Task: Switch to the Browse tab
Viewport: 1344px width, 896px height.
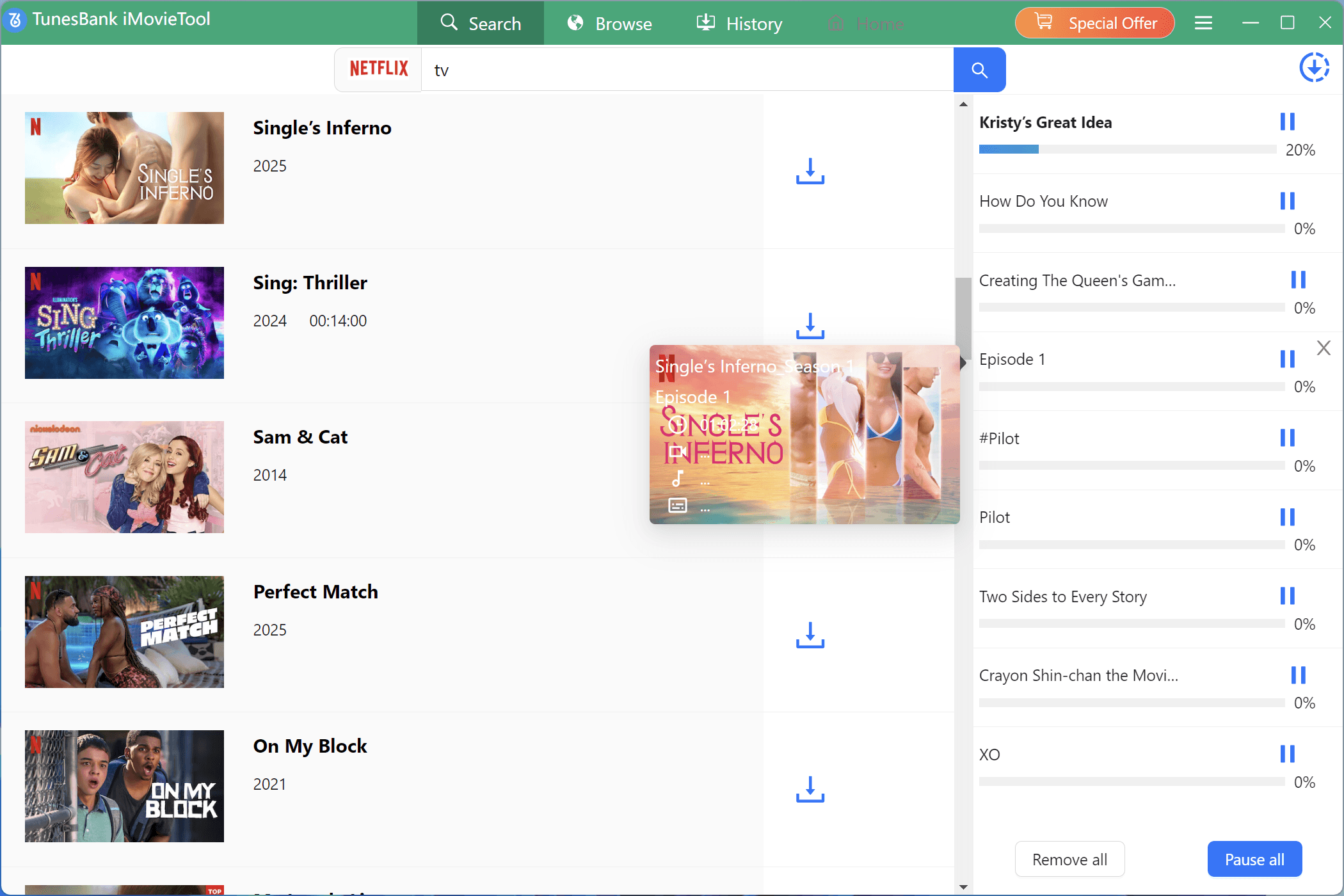Action: coord(610,23)
